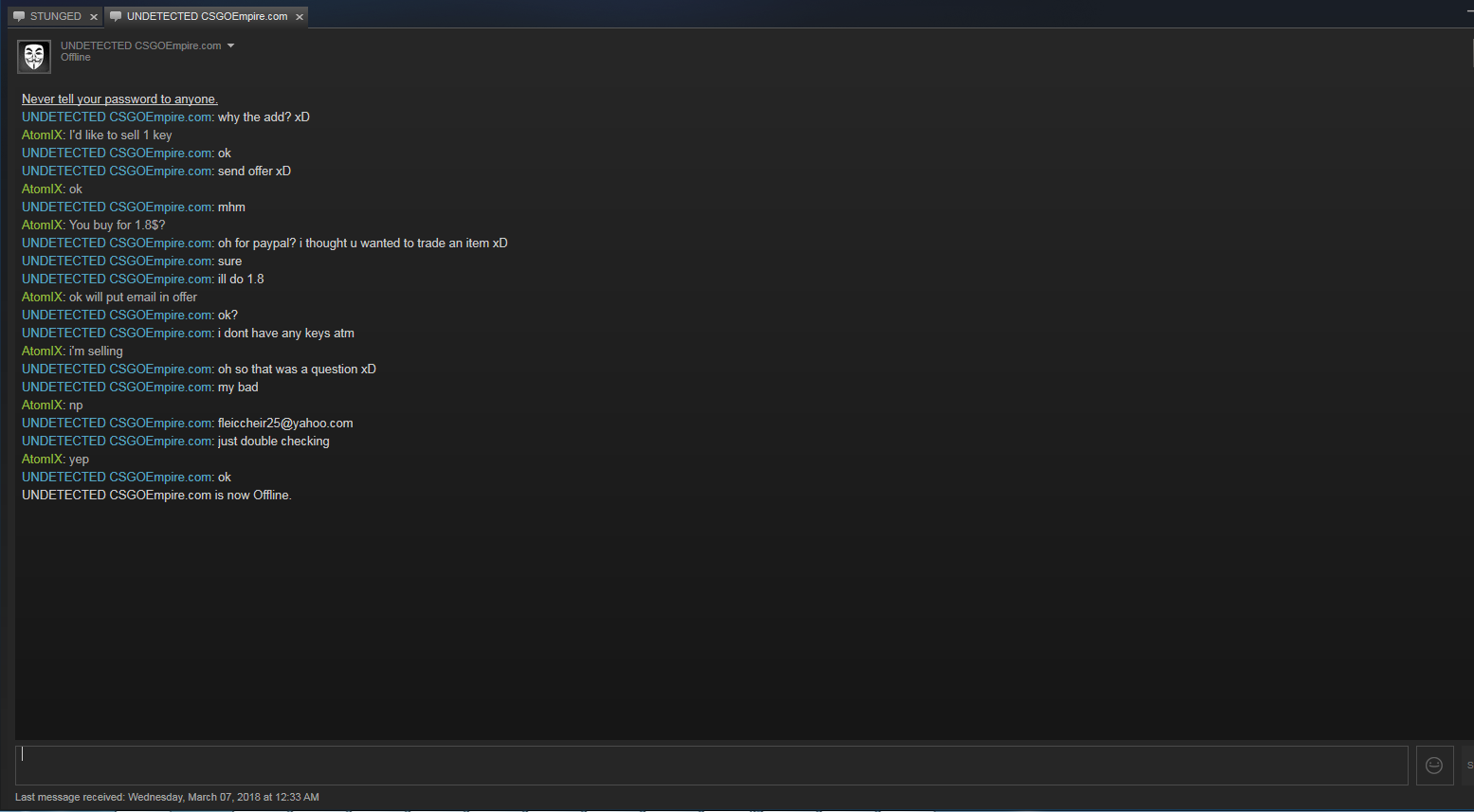Open 'Never tell your password to anyone' link
This screenshot has width=1474, height=812.
(x=119, y=99)
